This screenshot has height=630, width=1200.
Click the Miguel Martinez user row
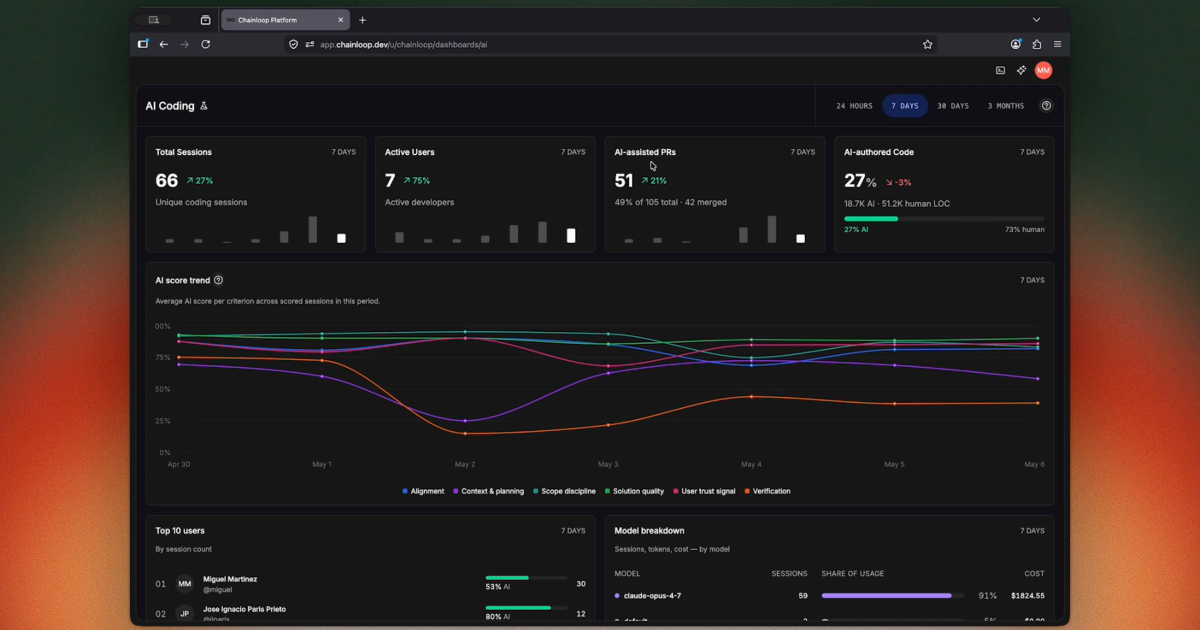pos(370,584)
